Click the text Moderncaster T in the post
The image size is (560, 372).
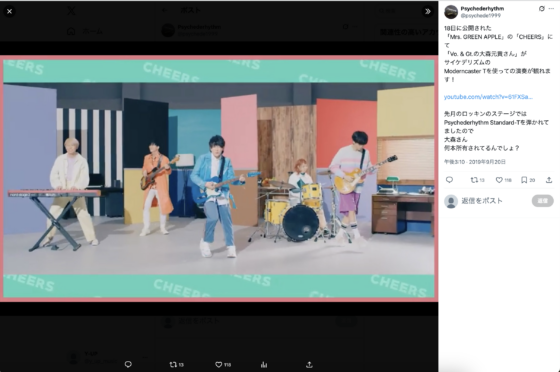click(465, 71)
